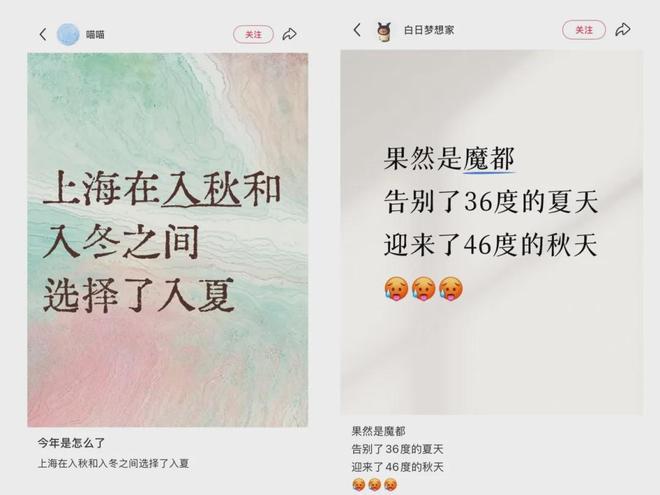Tap the hot-face emojis in caption

(x=374, y=485)
